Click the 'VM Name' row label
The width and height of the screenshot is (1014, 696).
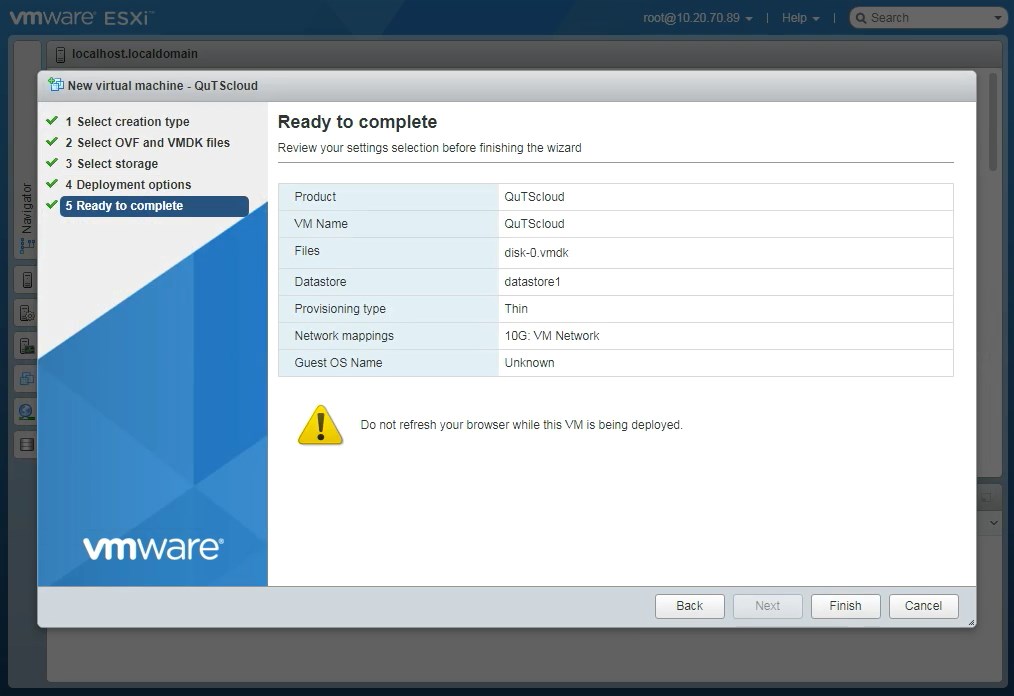pyautogui.click(x=321, y=224)
